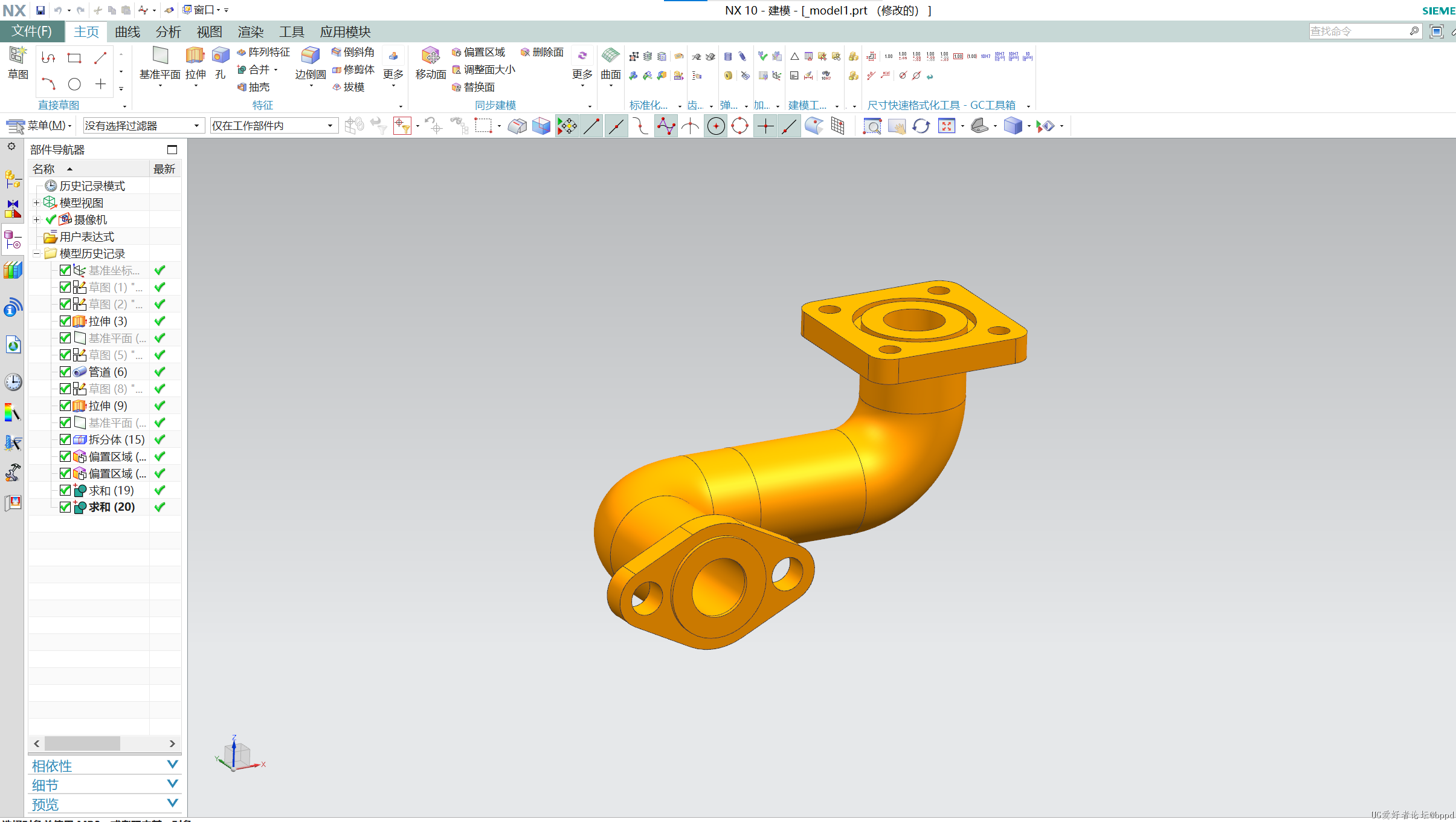Open the 菜单(M) menu button

[x=39, y=126]
